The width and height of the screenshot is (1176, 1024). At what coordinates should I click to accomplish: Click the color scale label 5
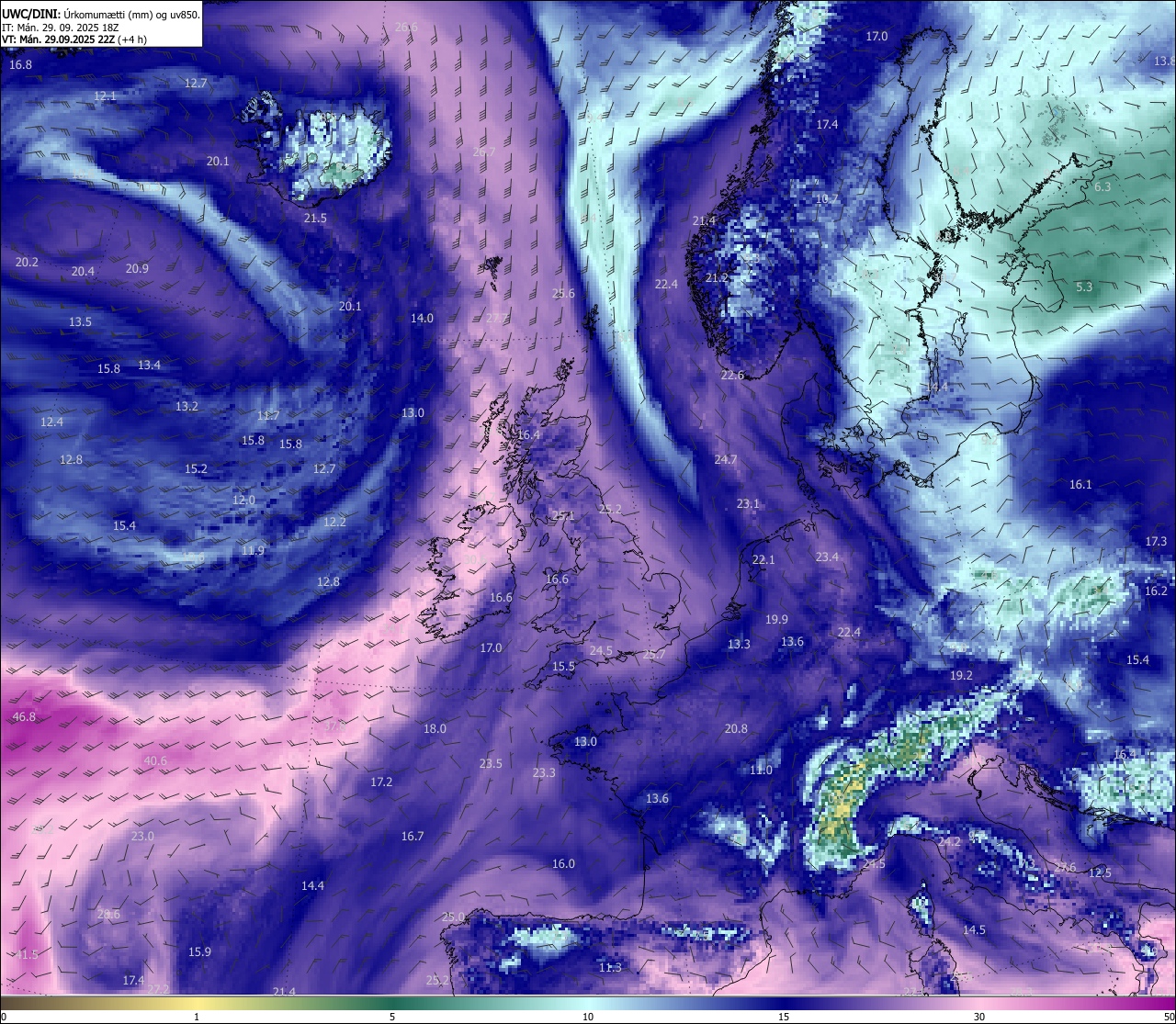click(x=392, y=1017)
